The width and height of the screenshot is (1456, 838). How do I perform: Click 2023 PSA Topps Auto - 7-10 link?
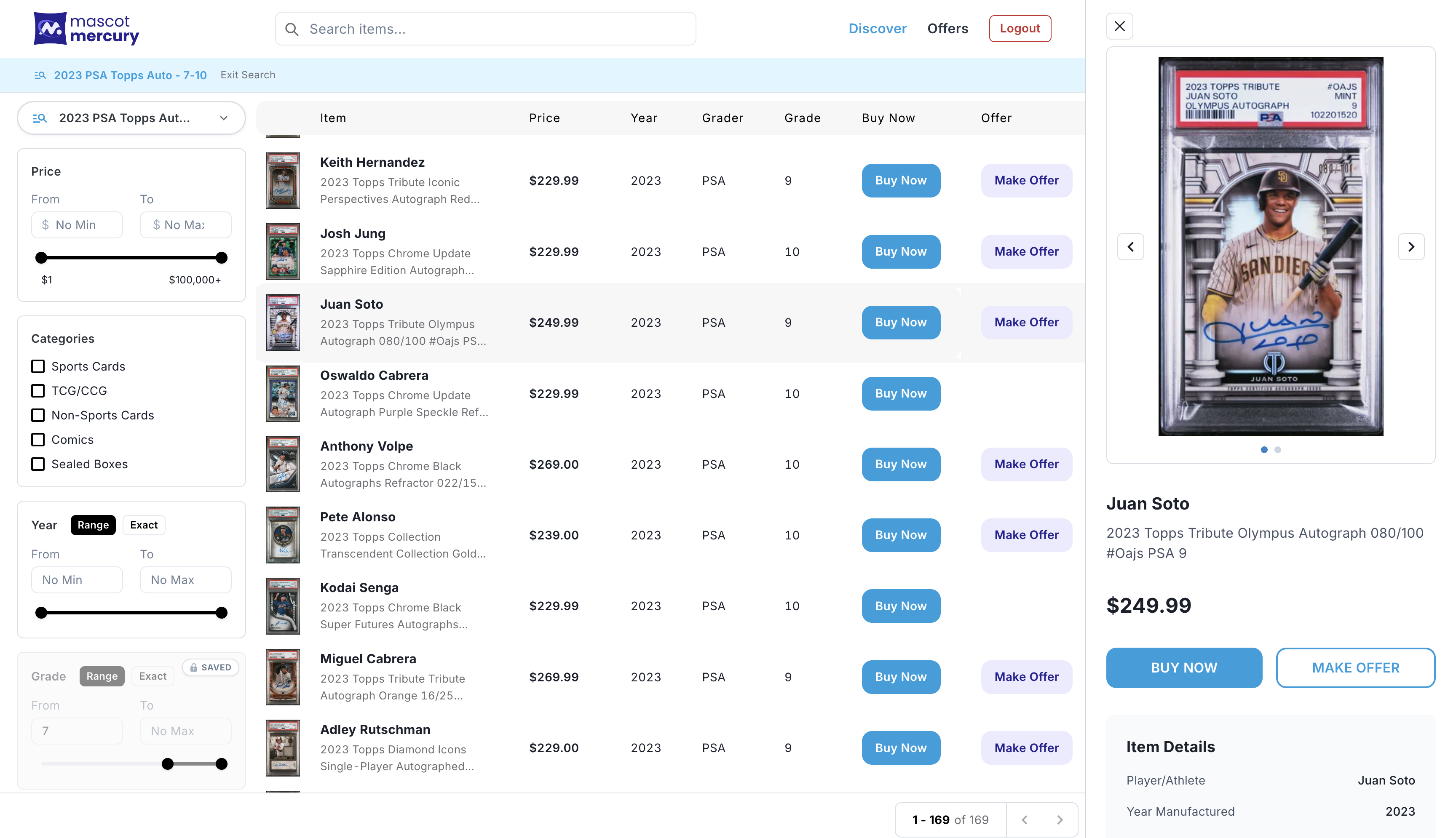point(130,75)
